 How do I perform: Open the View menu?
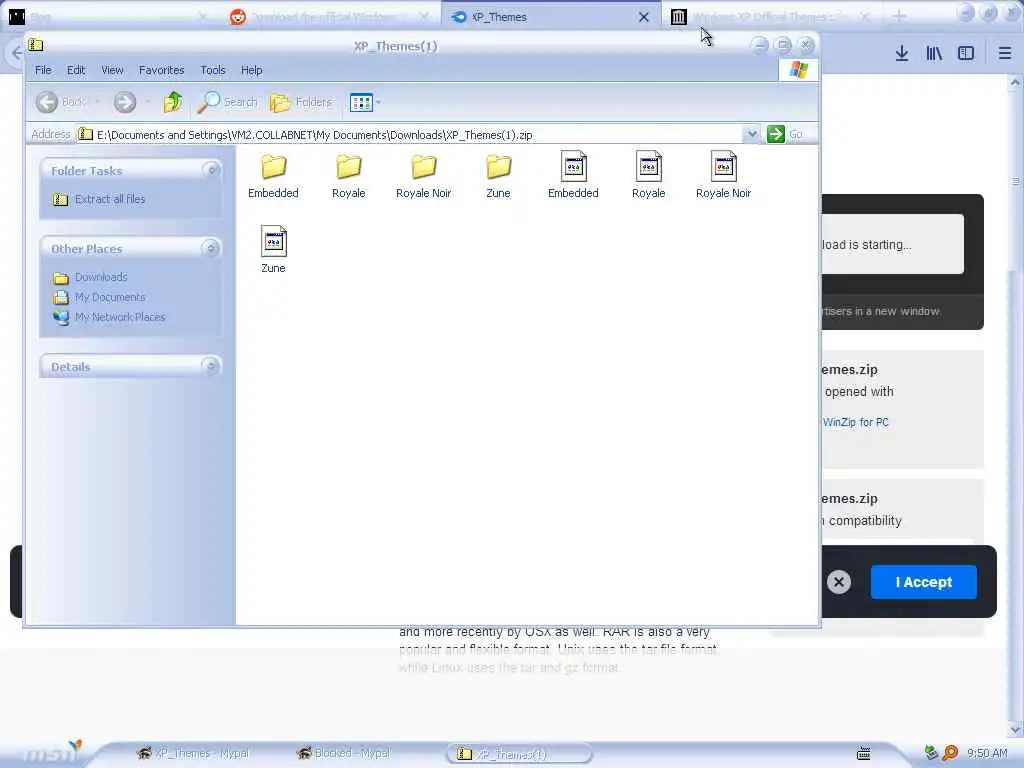112,70
